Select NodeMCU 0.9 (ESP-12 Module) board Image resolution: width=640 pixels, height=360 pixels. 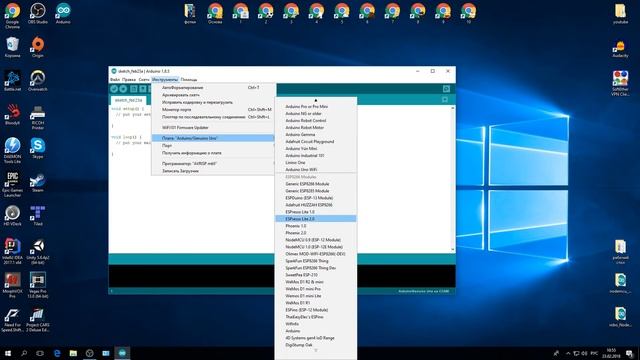pyautogui.click(x=316, y=240)
